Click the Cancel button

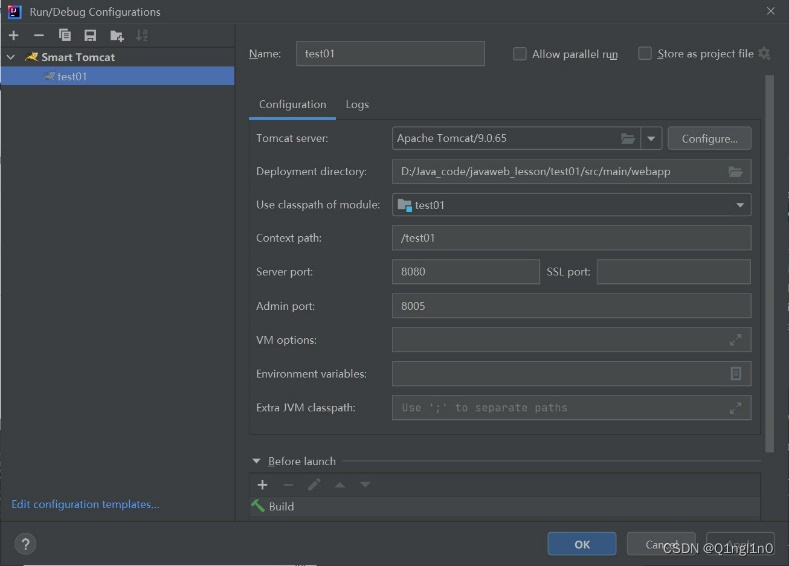[x=661, y=544]
